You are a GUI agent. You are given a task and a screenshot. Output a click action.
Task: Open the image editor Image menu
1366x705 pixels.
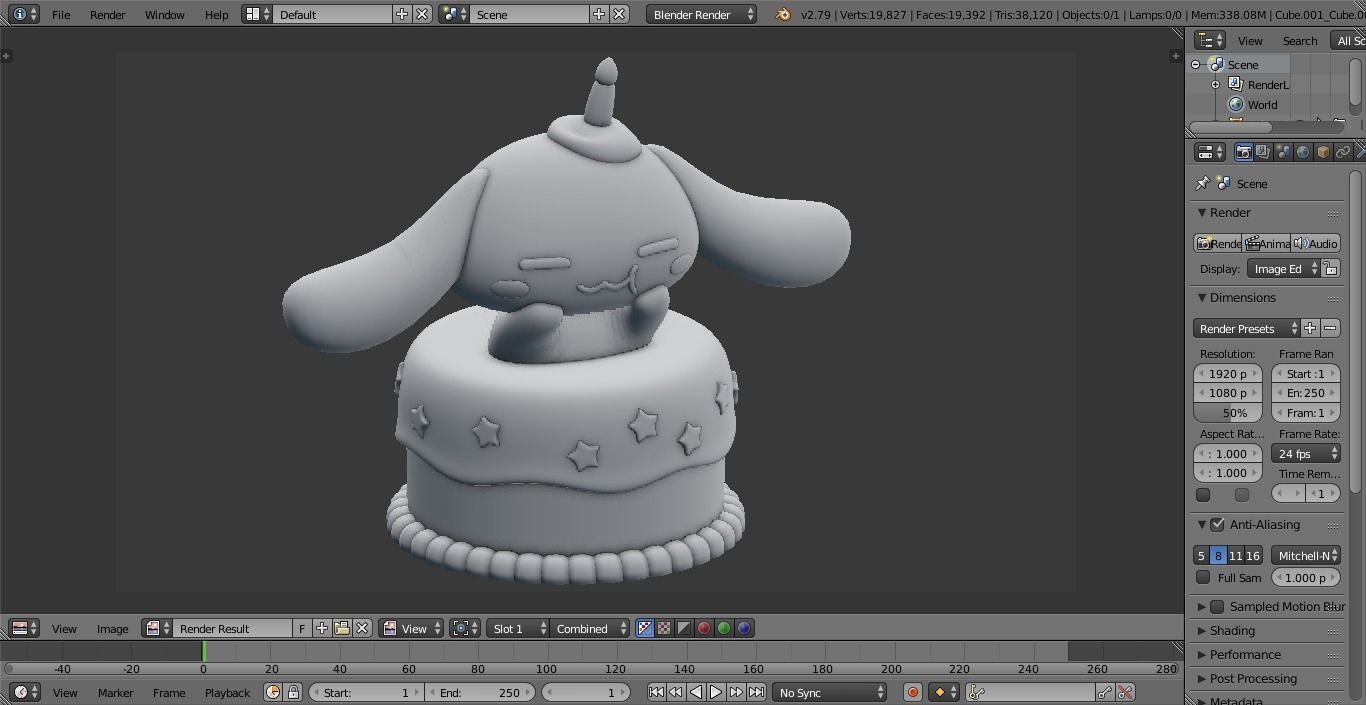tap(112, 629)
